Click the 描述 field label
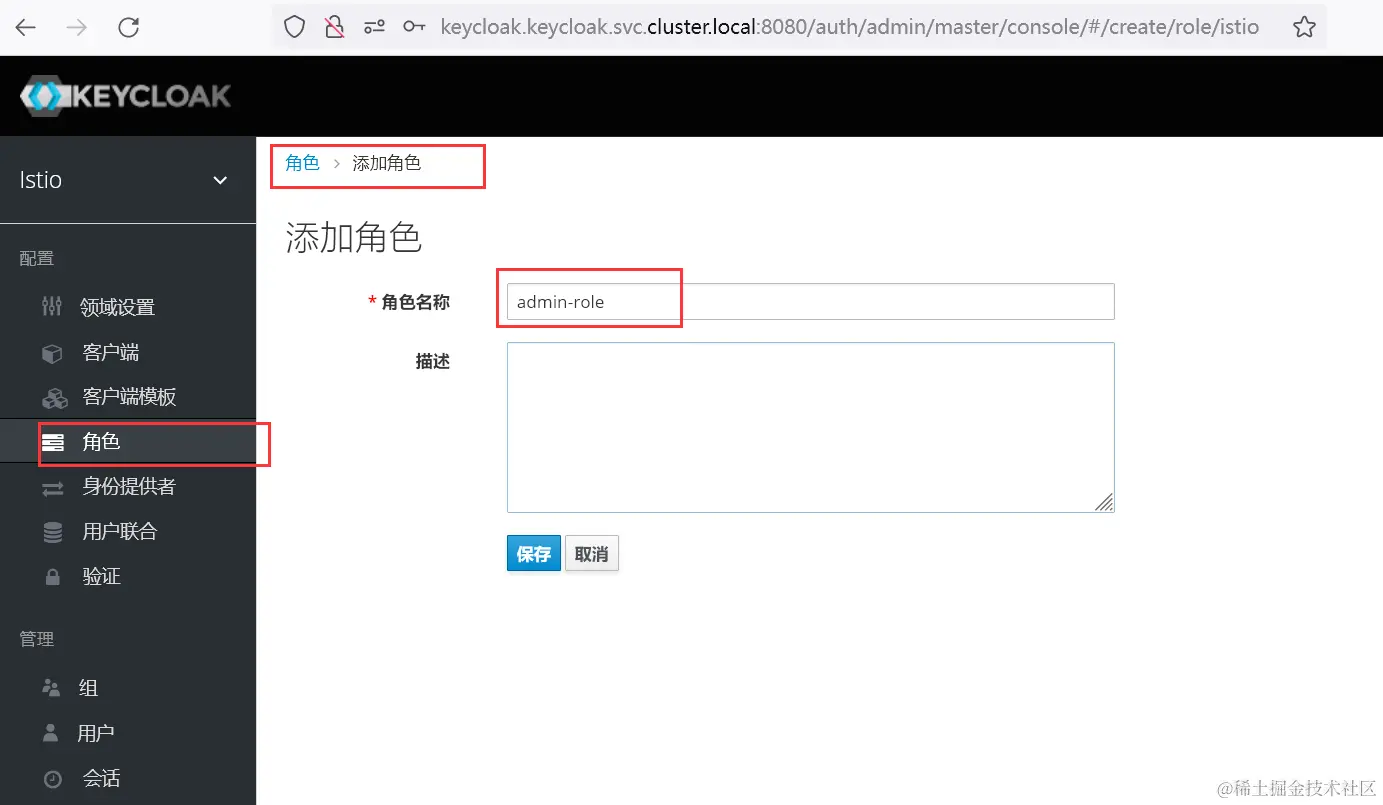 click(x=433, y=362)
